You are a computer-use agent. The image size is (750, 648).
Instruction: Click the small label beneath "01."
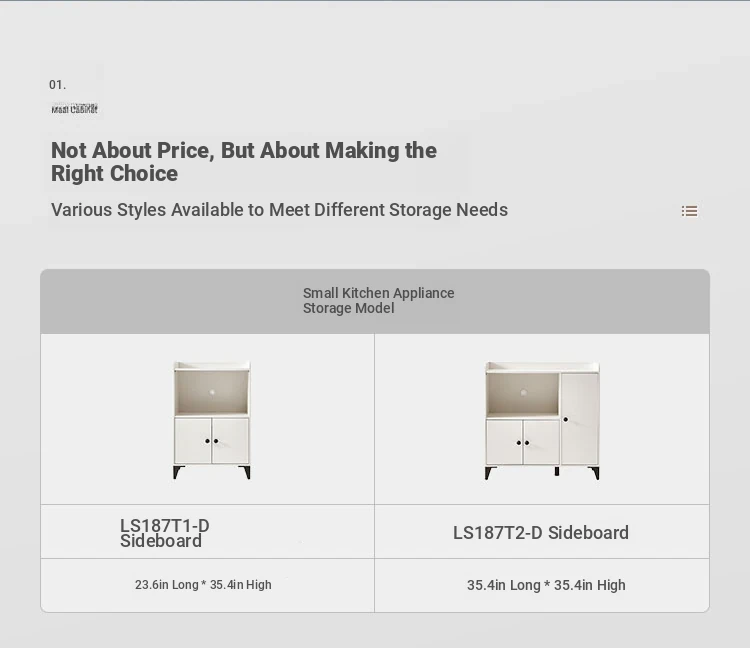pyautogui.click(x=75, y=109)
